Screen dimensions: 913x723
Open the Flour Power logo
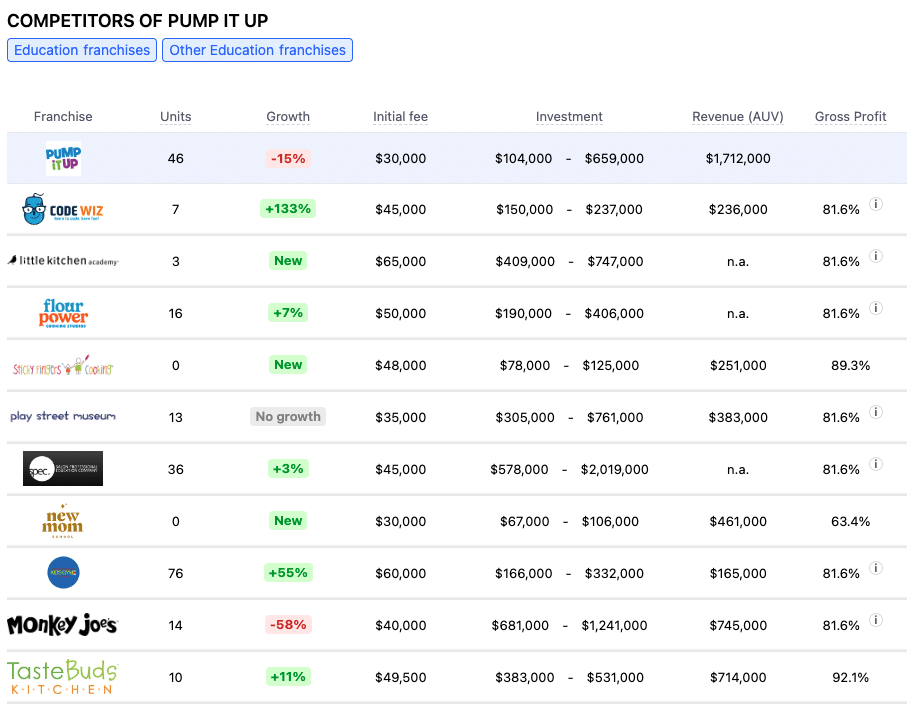pos(63,313)
